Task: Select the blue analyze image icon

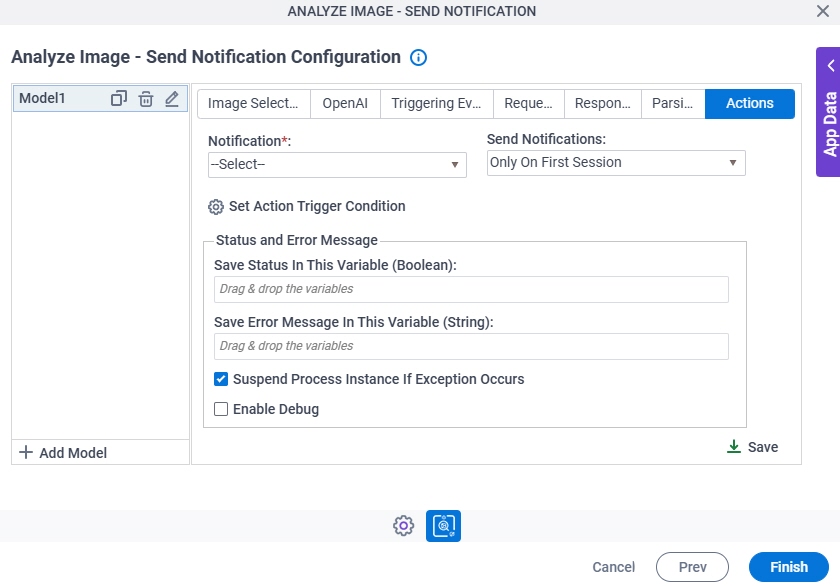Action: (443, 525)
